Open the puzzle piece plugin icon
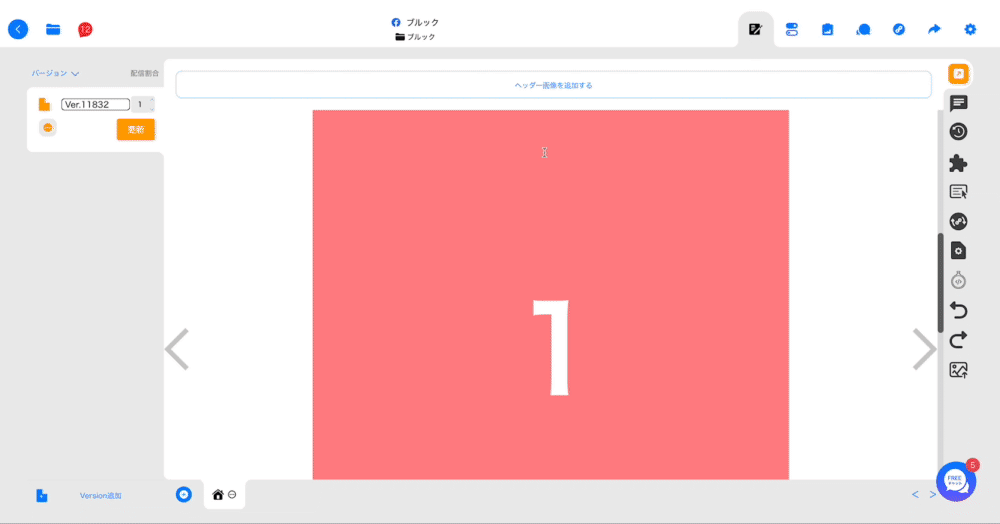Image resolution: width=1000 pixels, height=524 pixels. pos(959,163)
